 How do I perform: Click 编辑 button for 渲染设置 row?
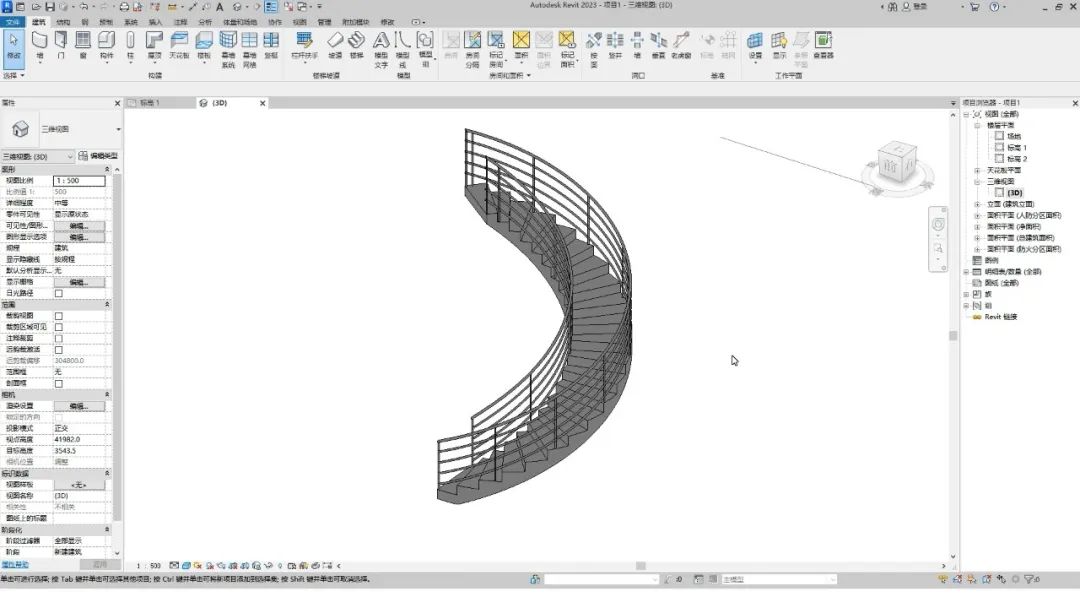coord(79,406)
